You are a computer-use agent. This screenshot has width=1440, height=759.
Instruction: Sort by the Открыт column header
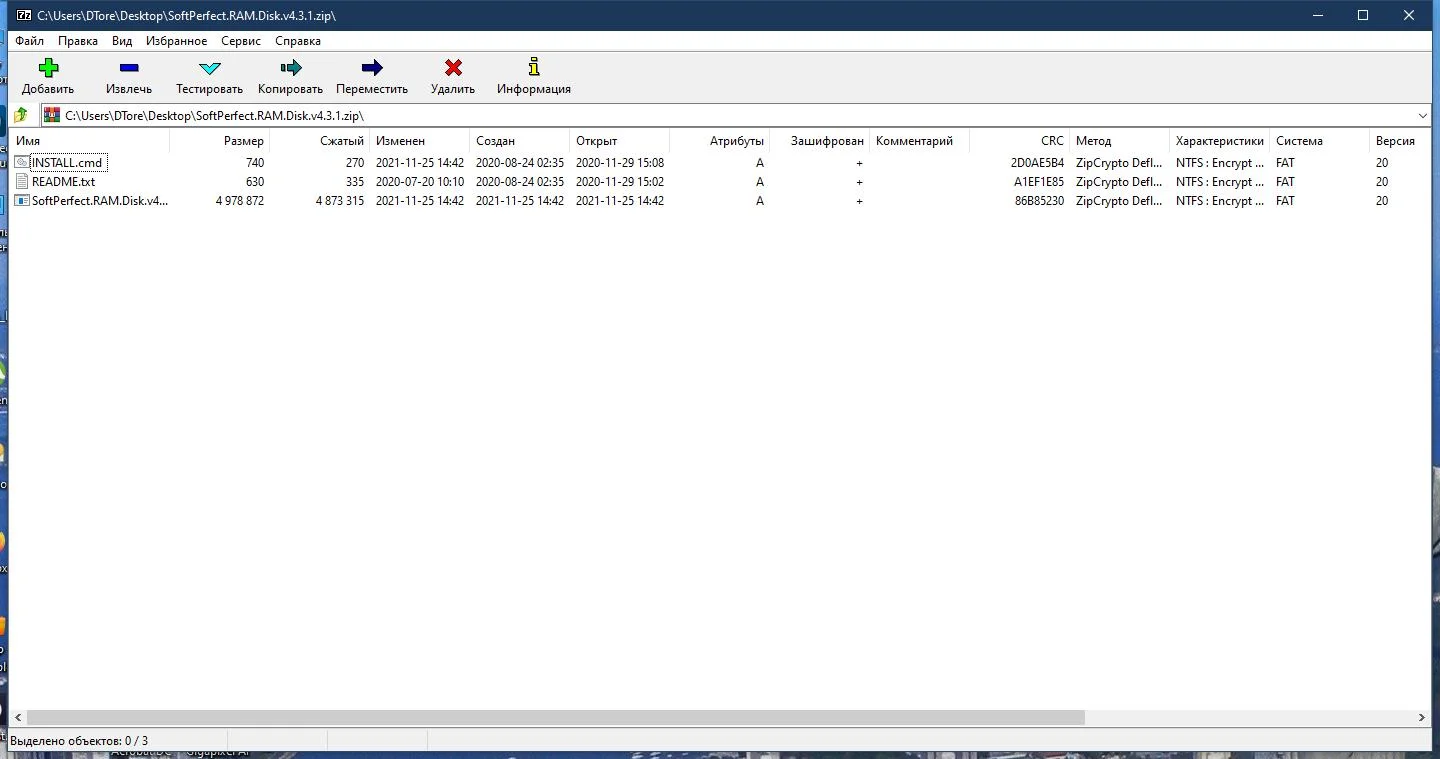pos(619,141)
